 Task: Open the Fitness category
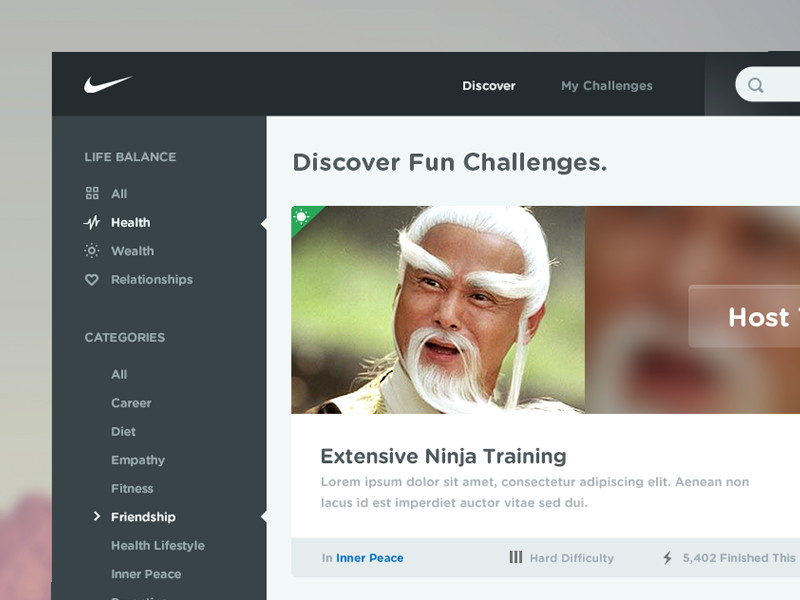[132, 489]
